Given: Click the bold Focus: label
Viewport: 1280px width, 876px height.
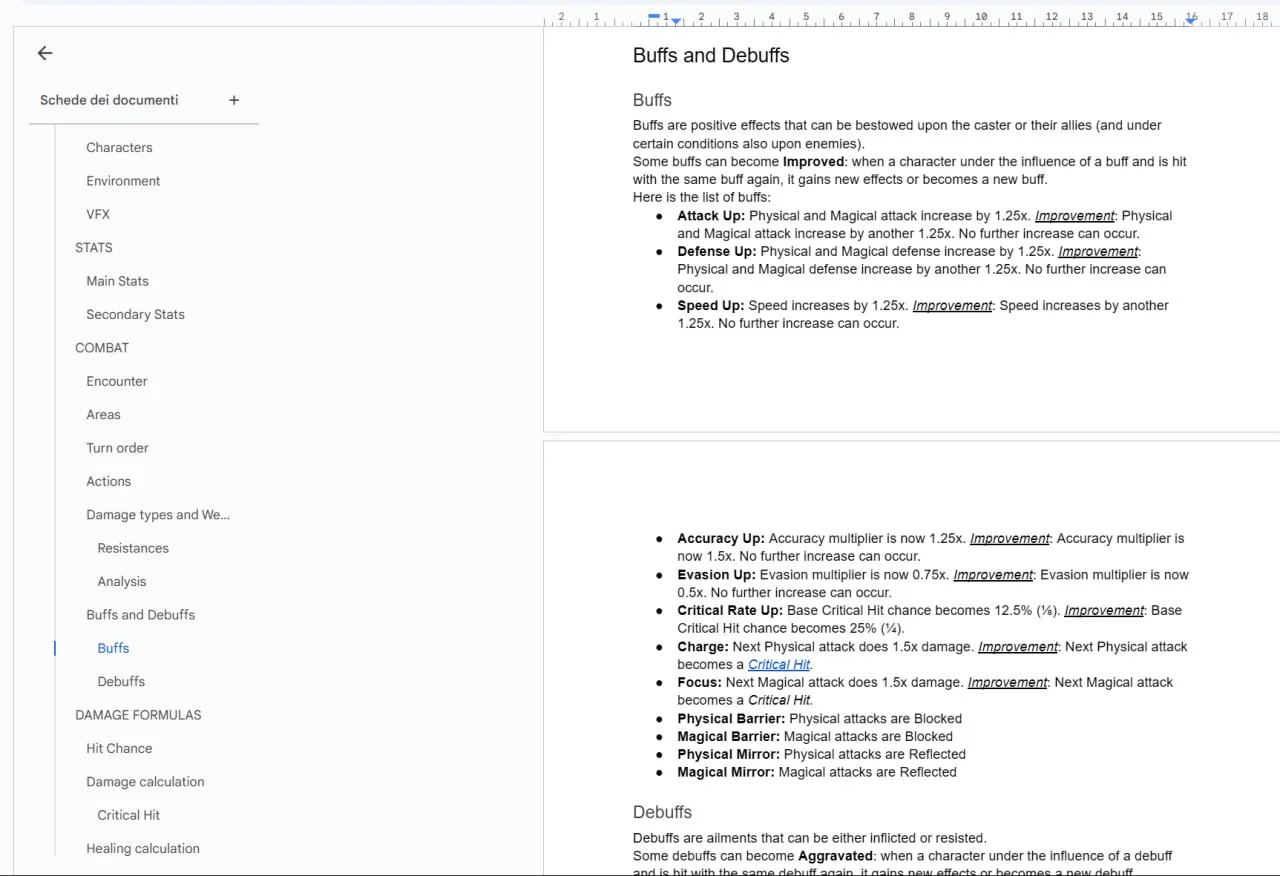Looking at the screenshot, I should point(699,683).
